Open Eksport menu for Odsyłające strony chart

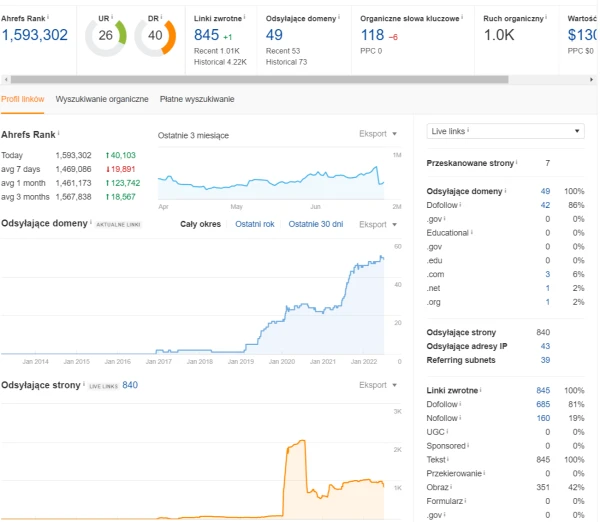point(378,385)
